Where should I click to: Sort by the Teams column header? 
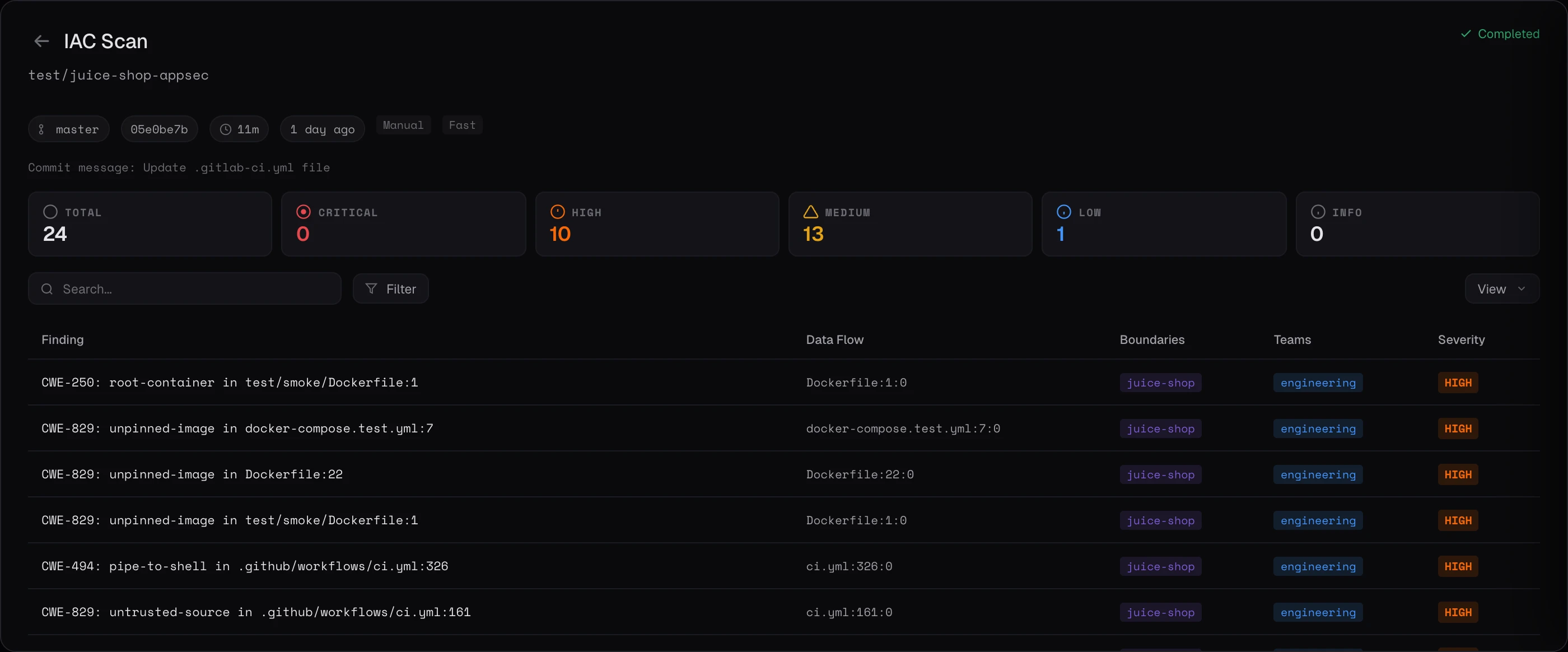[1292, 339]
